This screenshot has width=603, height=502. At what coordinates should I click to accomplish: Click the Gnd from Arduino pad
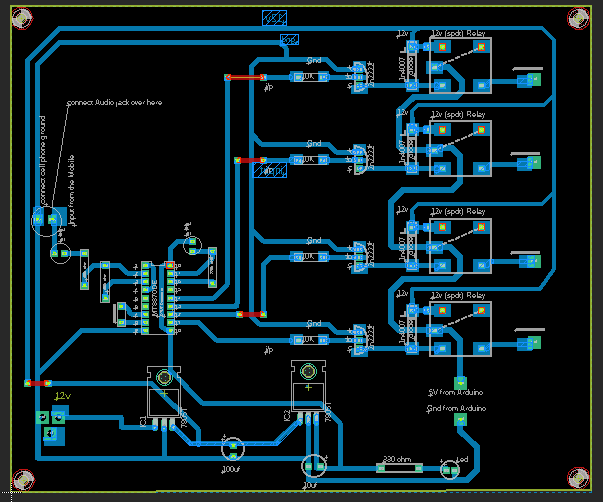460,420
